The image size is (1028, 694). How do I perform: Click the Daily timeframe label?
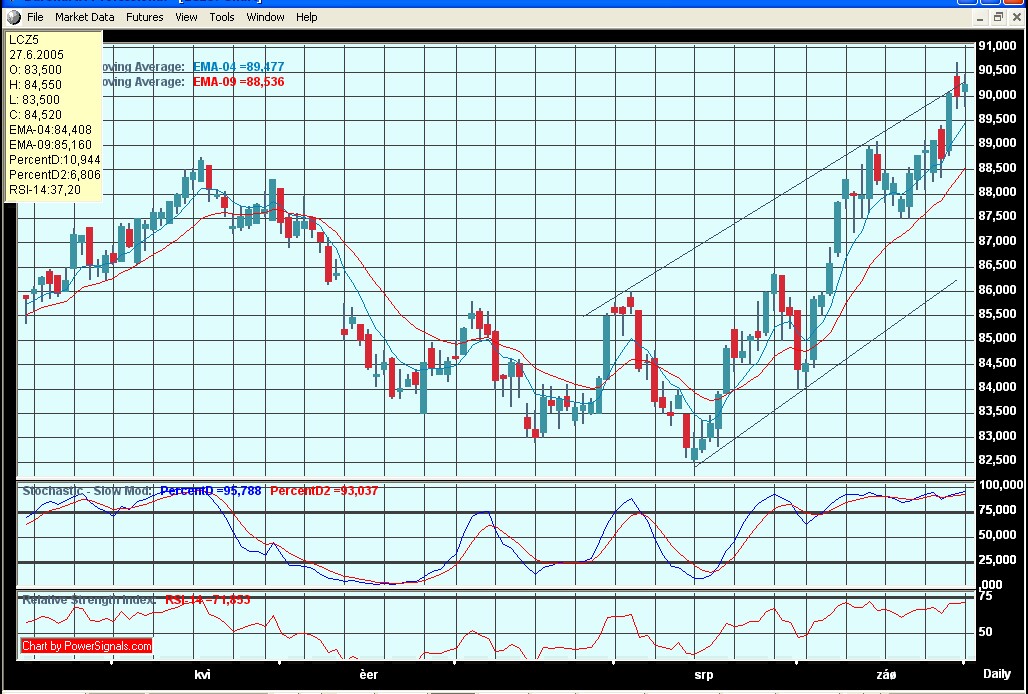997,674
